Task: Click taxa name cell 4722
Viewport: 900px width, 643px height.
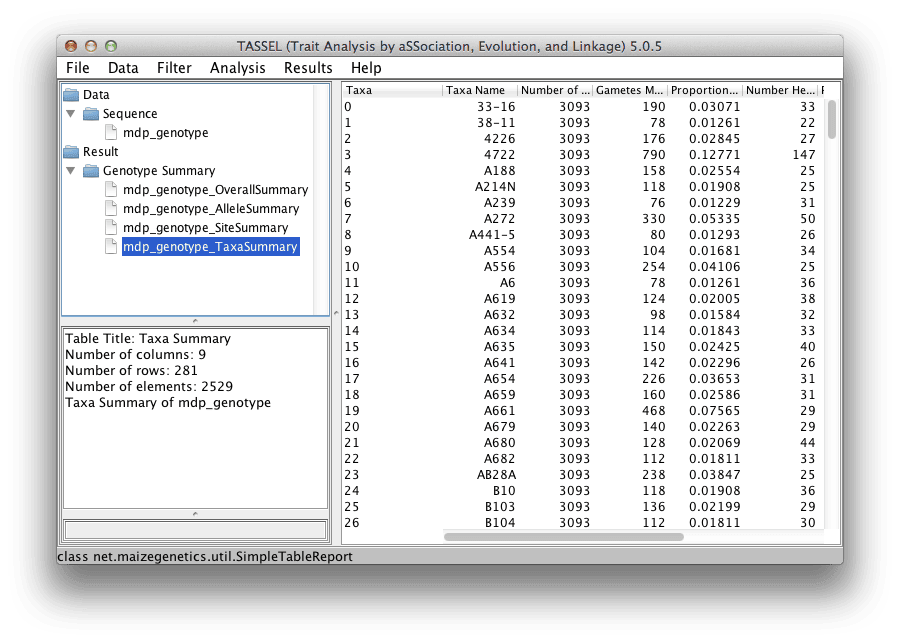Action: click(499, 155)
